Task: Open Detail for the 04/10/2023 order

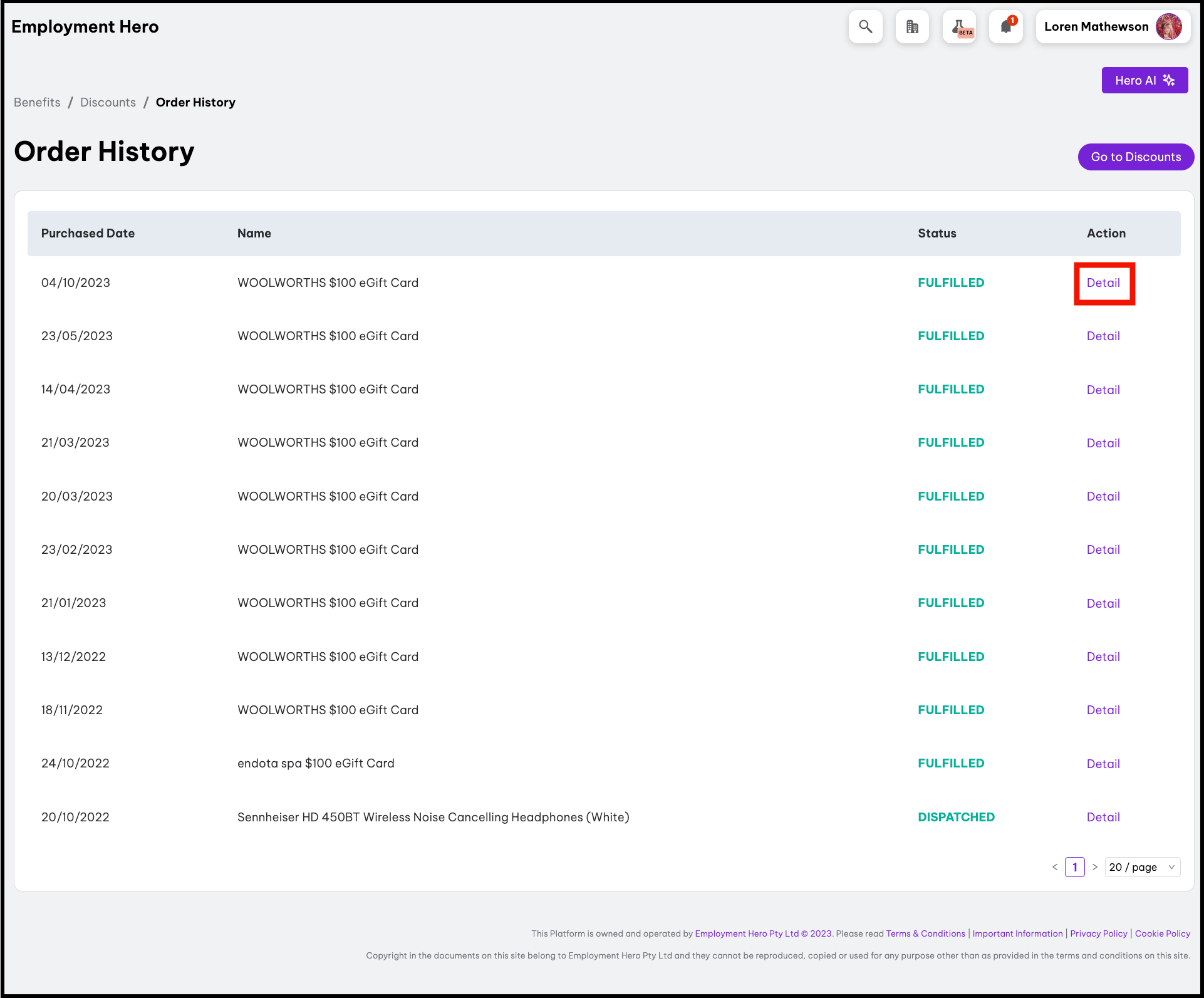Action: (1103, 283)
